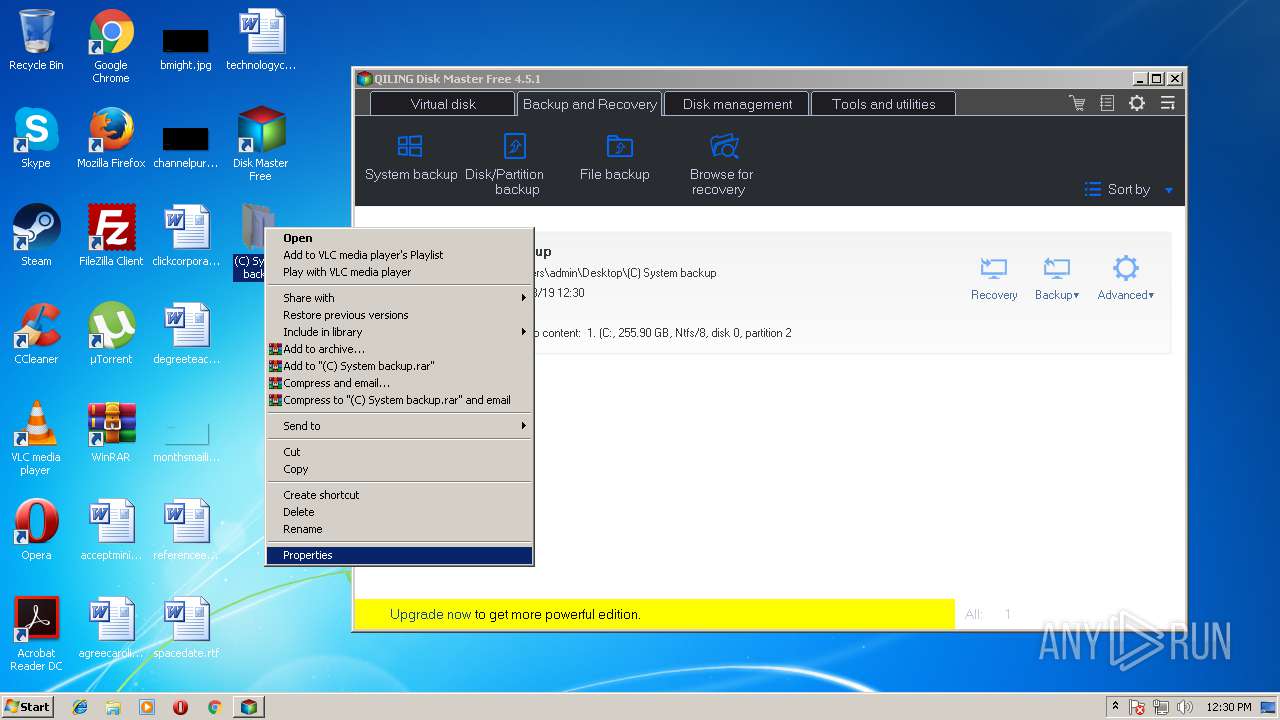This screenshot has width=1280, height=720.
Task: Select the CCleaner desktop shortcut
Action: coord(36,334)
